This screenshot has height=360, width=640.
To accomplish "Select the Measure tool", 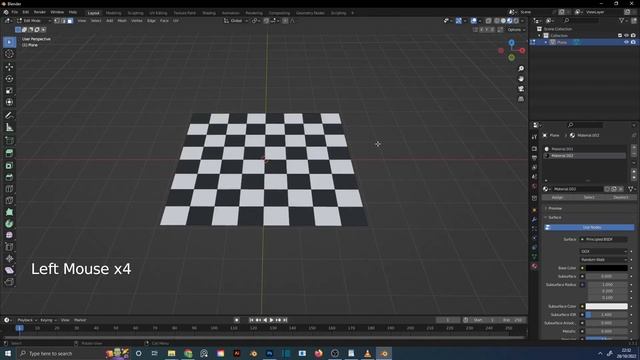I will pos(9,128).
